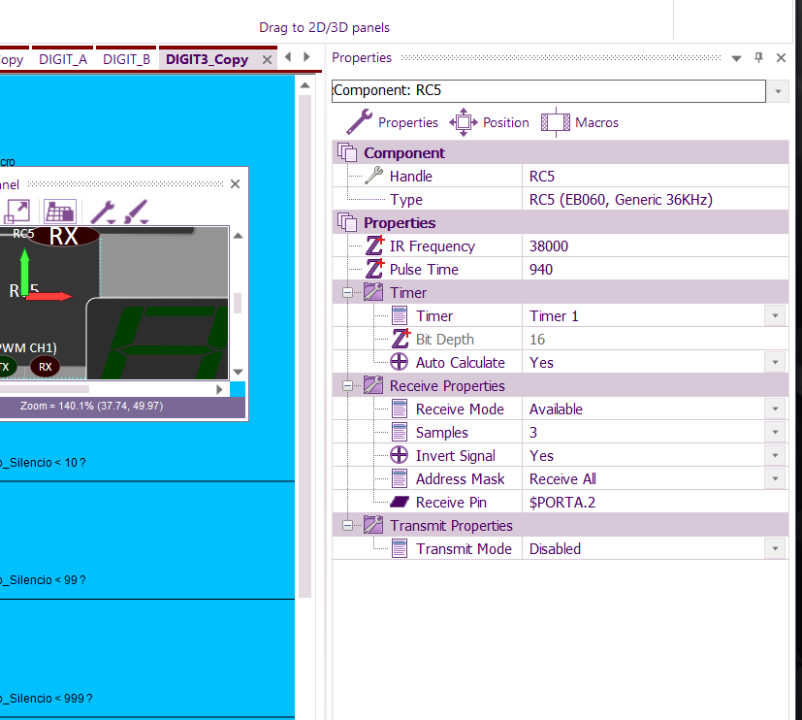The image size is (802, 720).
Task: Click the Timer list icon
Action: tap(399, 316)
